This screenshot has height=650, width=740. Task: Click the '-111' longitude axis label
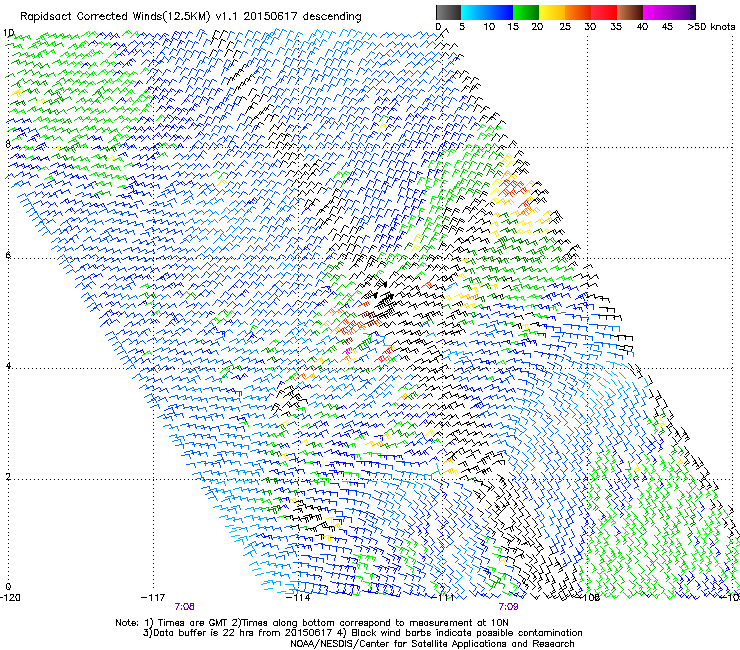tap(442, 598)
